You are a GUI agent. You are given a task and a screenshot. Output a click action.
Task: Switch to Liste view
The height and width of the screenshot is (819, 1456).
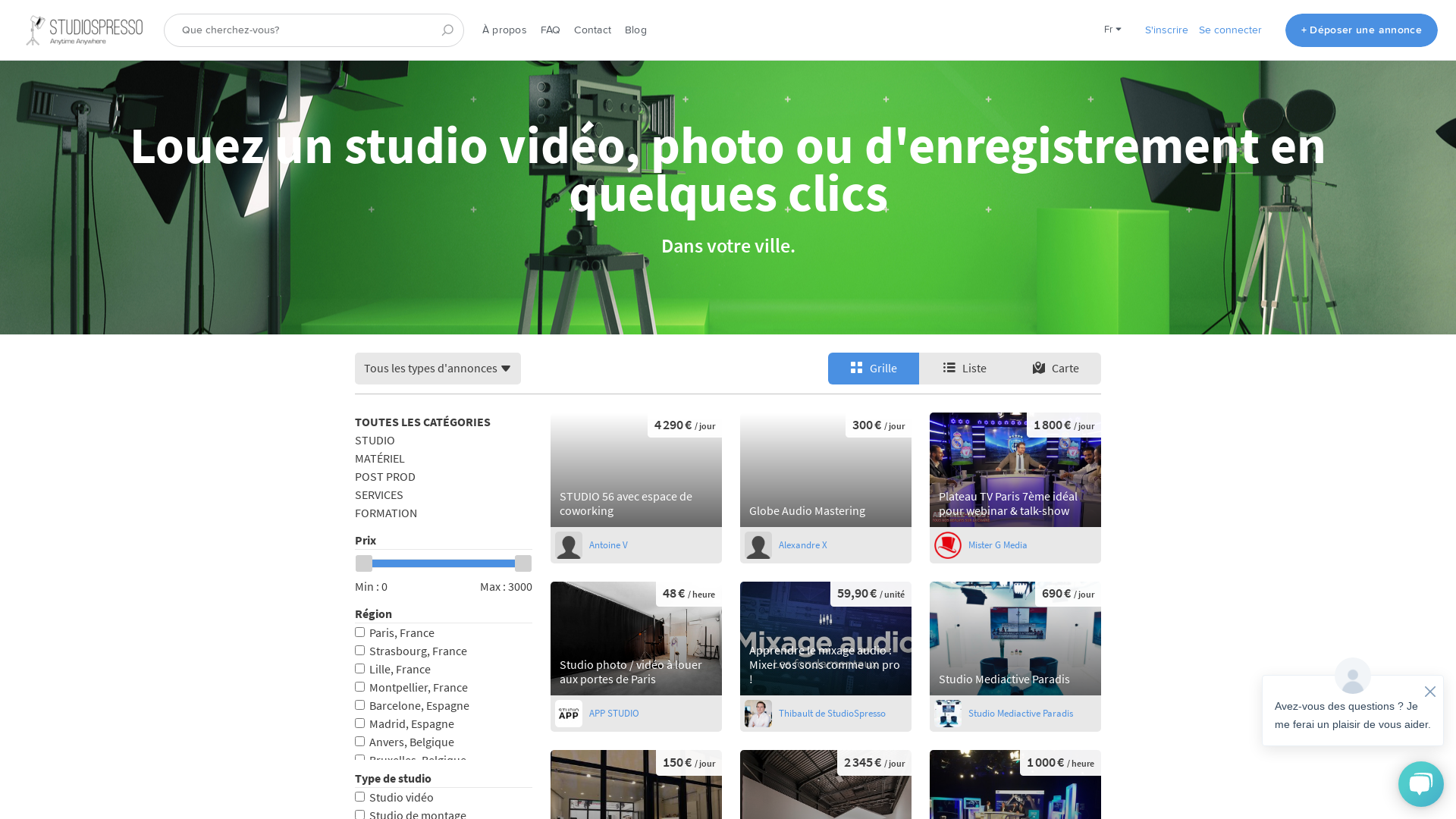pyautogui.click(x=965, y=369)
